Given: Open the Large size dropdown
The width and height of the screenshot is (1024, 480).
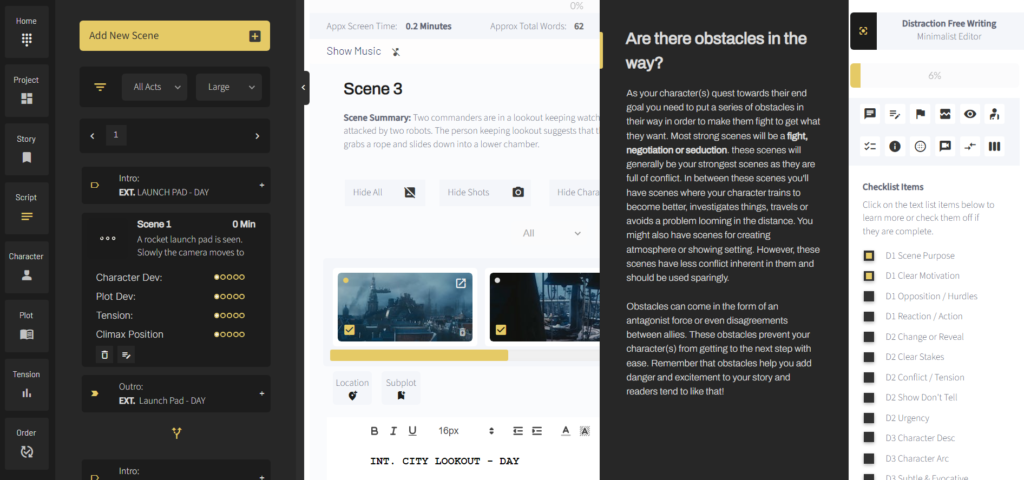Looking at the screenshot, I should 229,87.
